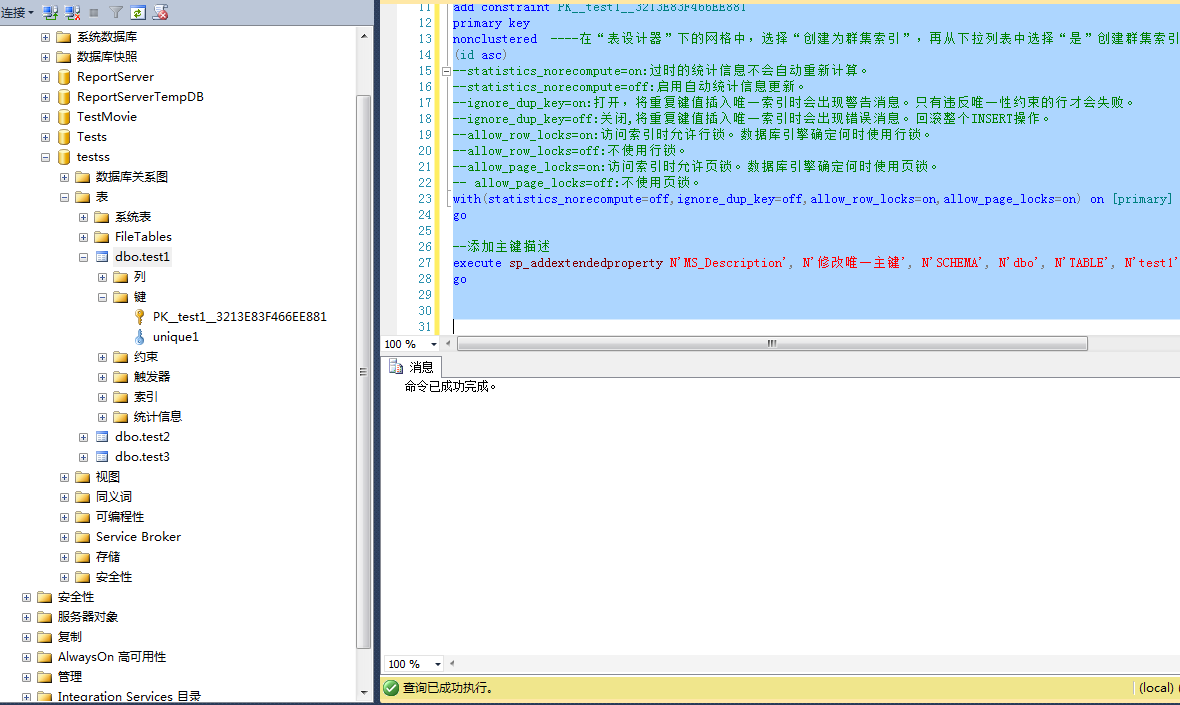Click the dbo.test3 table icon
The width and height of the screenshot is (1180, 705).
click(102, 457)
